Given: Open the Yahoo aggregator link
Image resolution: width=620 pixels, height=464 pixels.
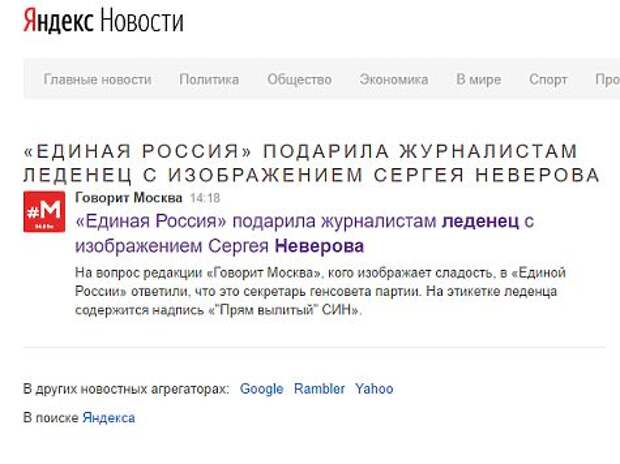Looking at the screenshot, I should click(x=374, y=389).
